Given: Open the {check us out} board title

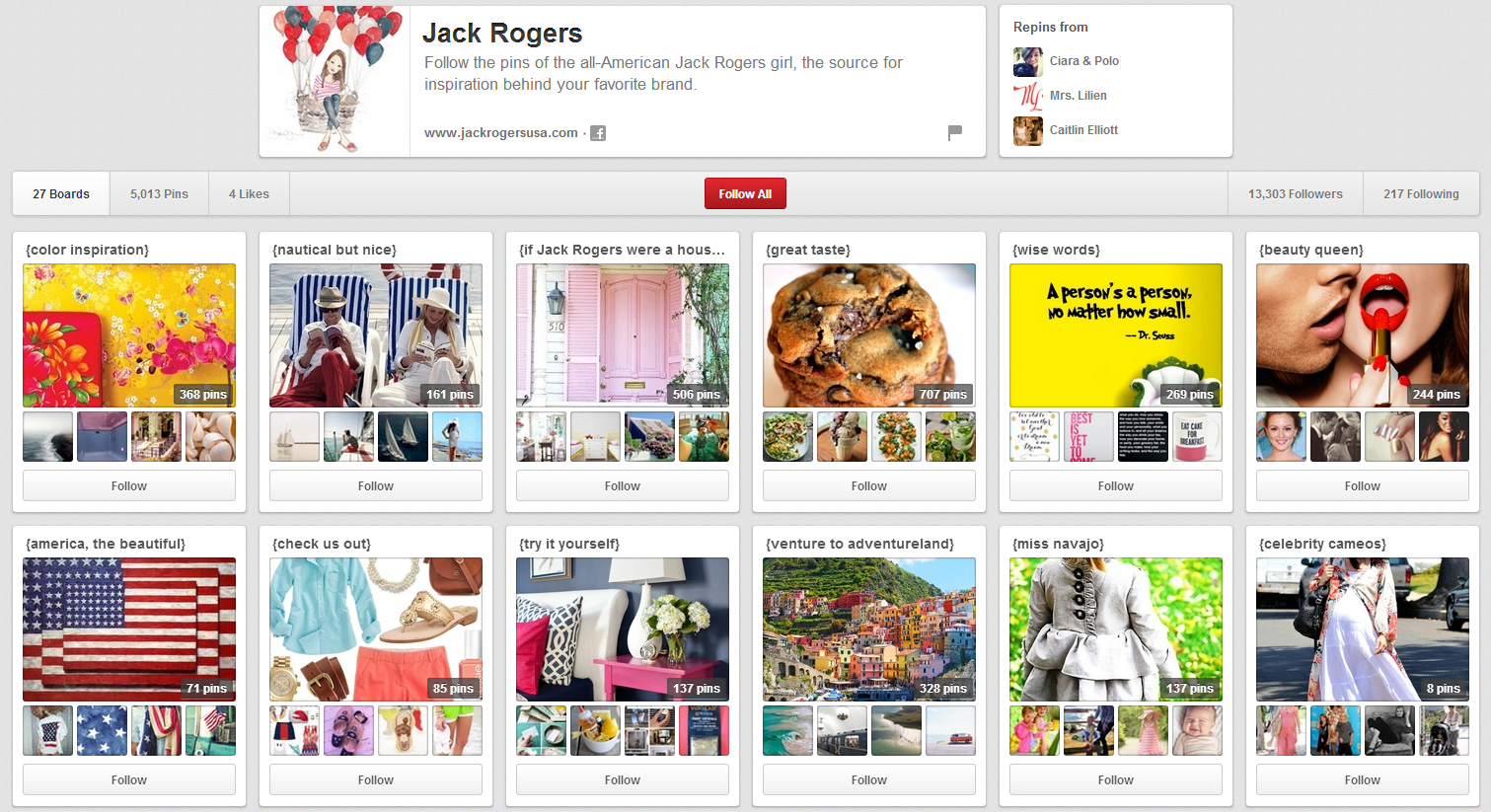Looking at the screenshot, I should coord(322,544).
